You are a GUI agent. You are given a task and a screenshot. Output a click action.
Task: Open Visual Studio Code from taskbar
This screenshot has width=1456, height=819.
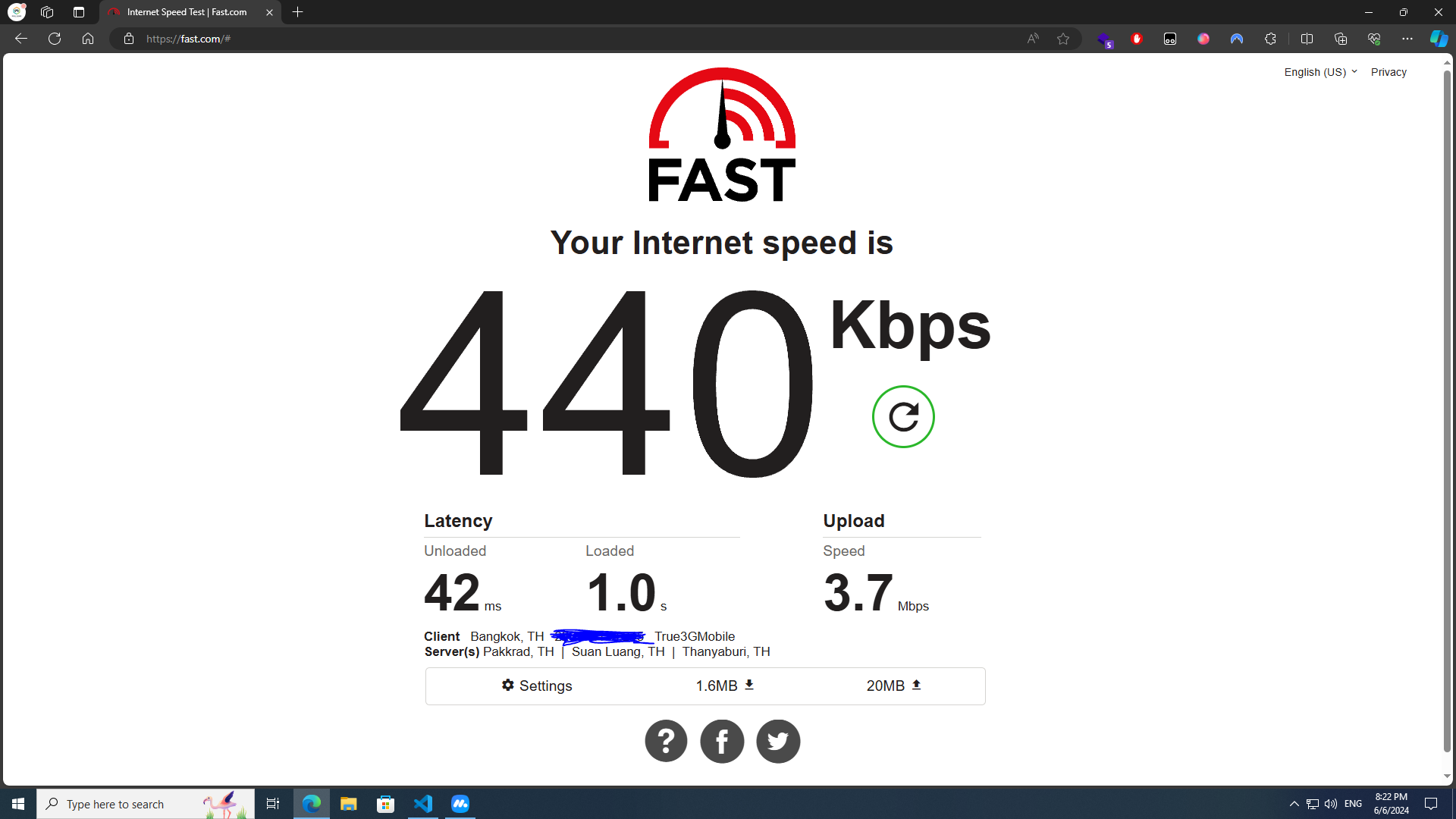pos(423,804)
